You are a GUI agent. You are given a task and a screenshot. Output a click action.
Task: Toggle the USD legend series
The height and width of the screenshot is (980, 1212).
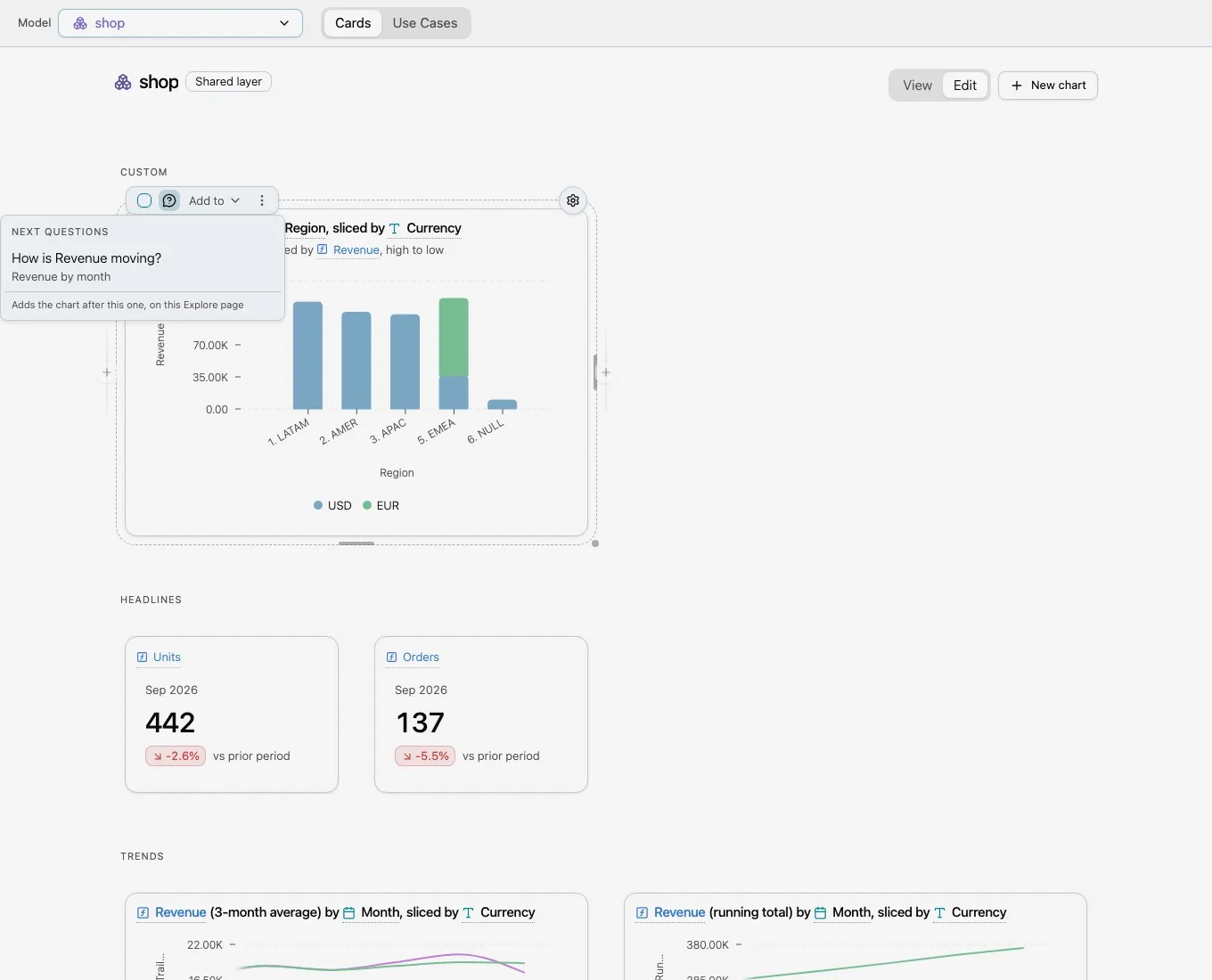pos(332,505)
